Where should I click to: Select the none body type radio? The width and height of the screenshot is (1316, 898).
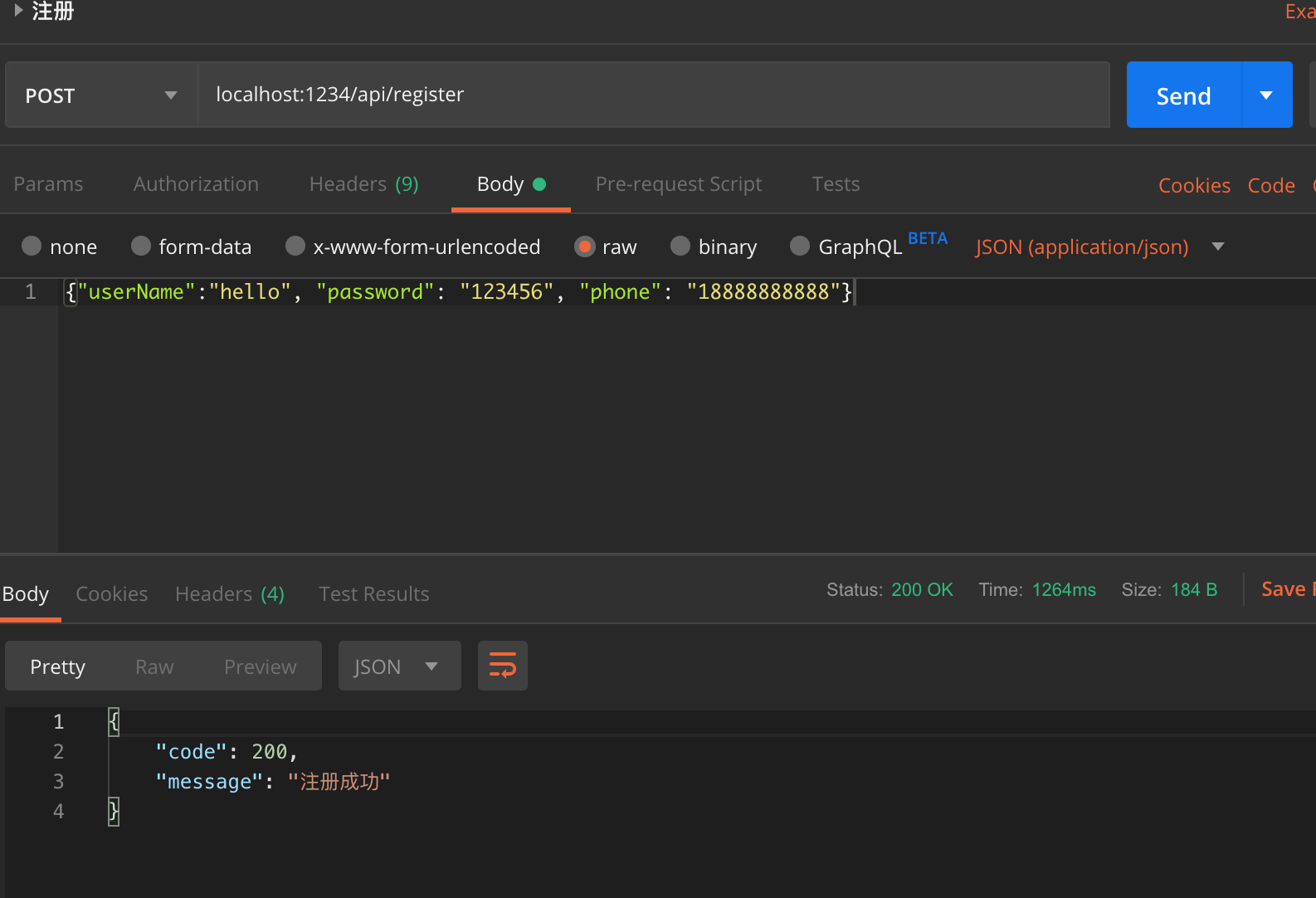(x=32, y=246)
